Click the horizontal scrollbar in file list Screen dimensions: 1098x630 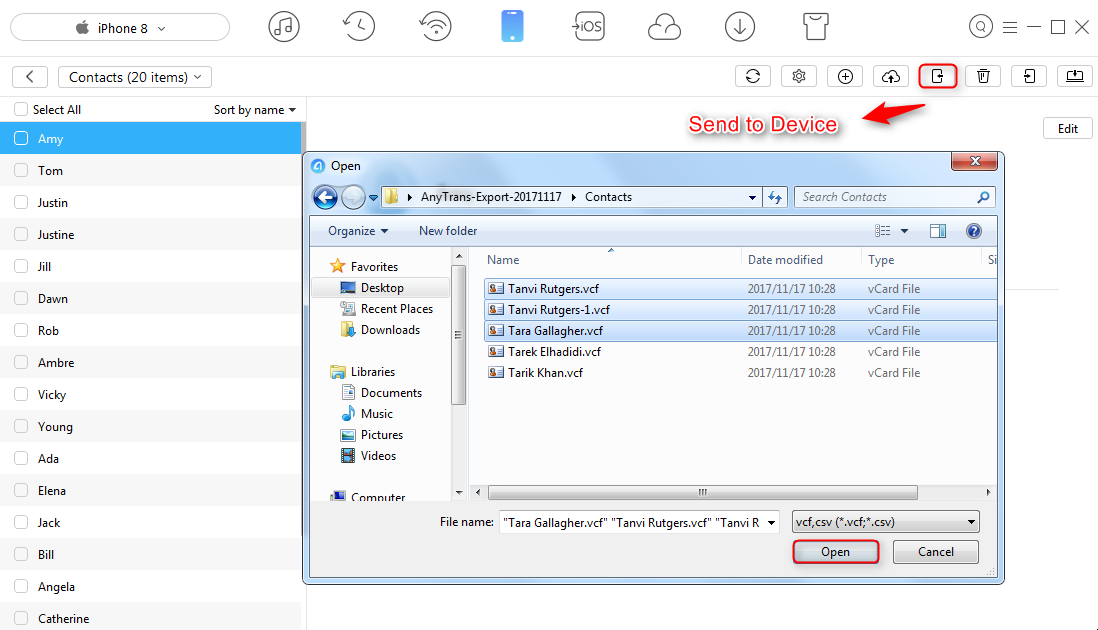pyautogui.click(x=702, y=492)
